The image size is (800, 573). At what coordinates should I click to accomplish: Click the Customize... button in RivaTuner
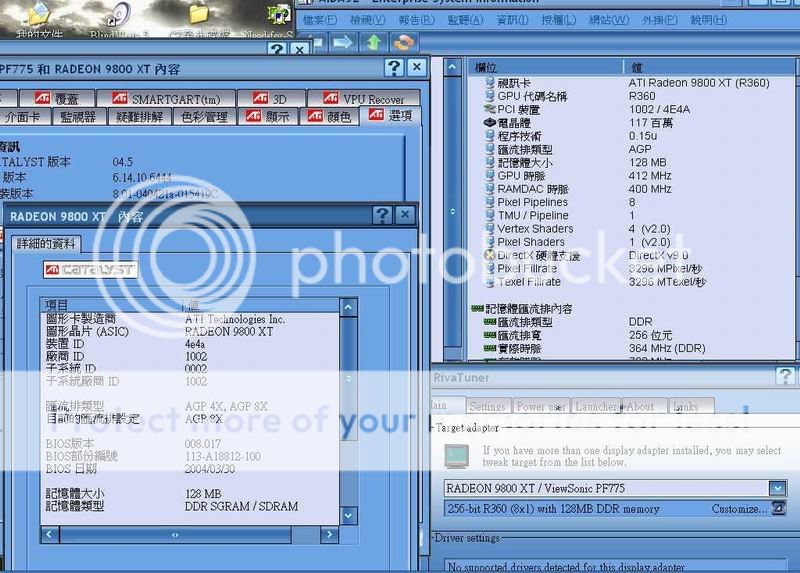click(739, 509)
